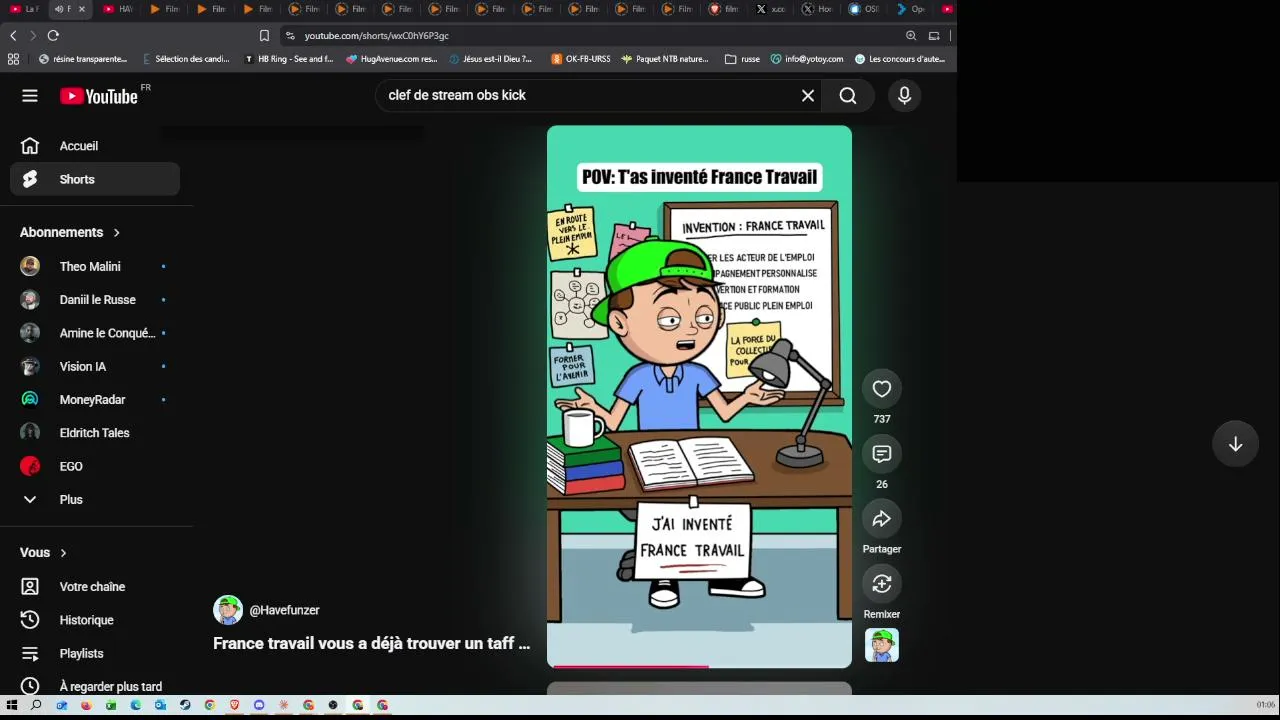
Task: Share this short via Partager icon
Action: tap(882, 519)
